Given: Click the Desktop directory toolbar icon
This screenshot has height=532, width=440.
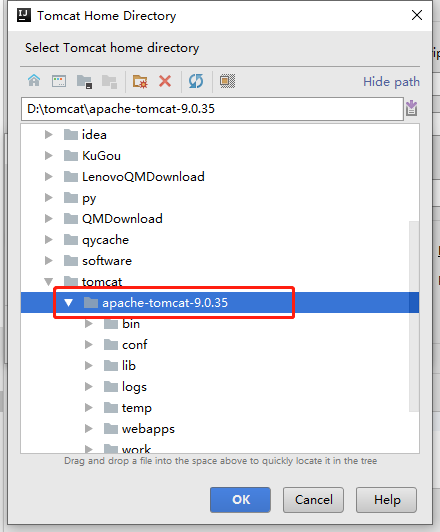Looking at the screenshot, I should click(x=59, y=81).
